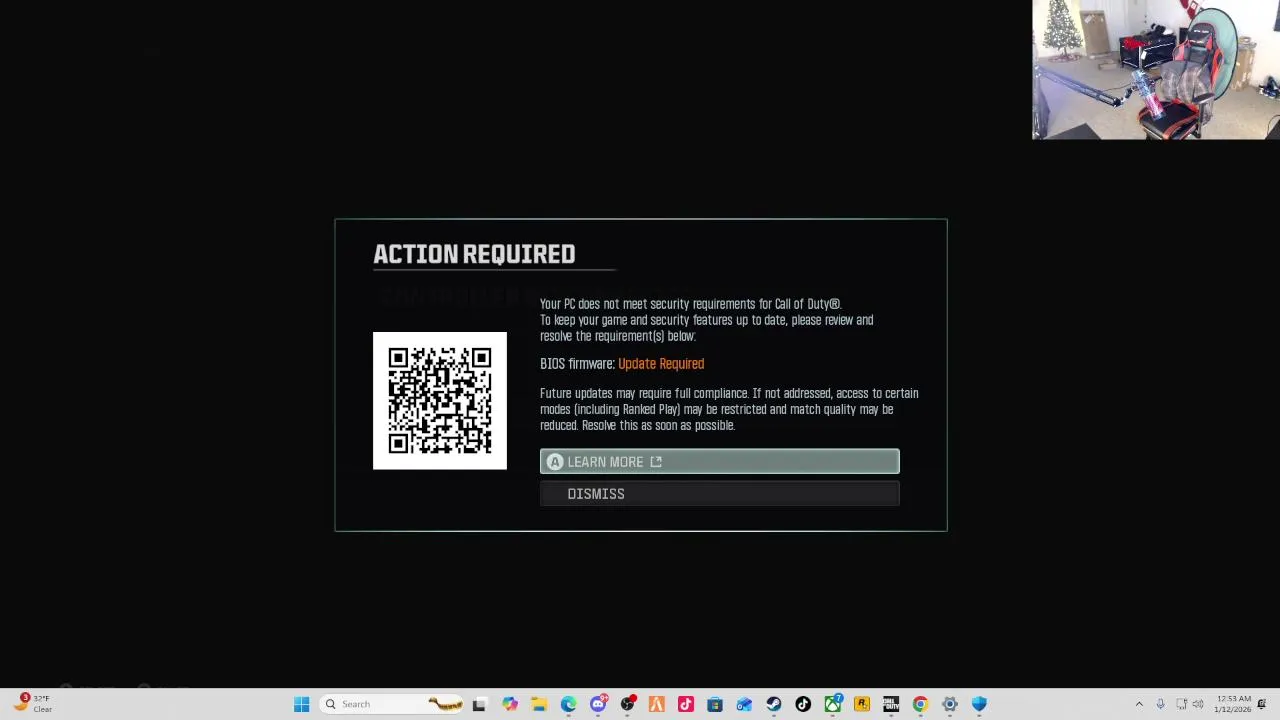Open the Windows Start menu
The width and height of the screenshot is (1280, 720).
[301, 704]
